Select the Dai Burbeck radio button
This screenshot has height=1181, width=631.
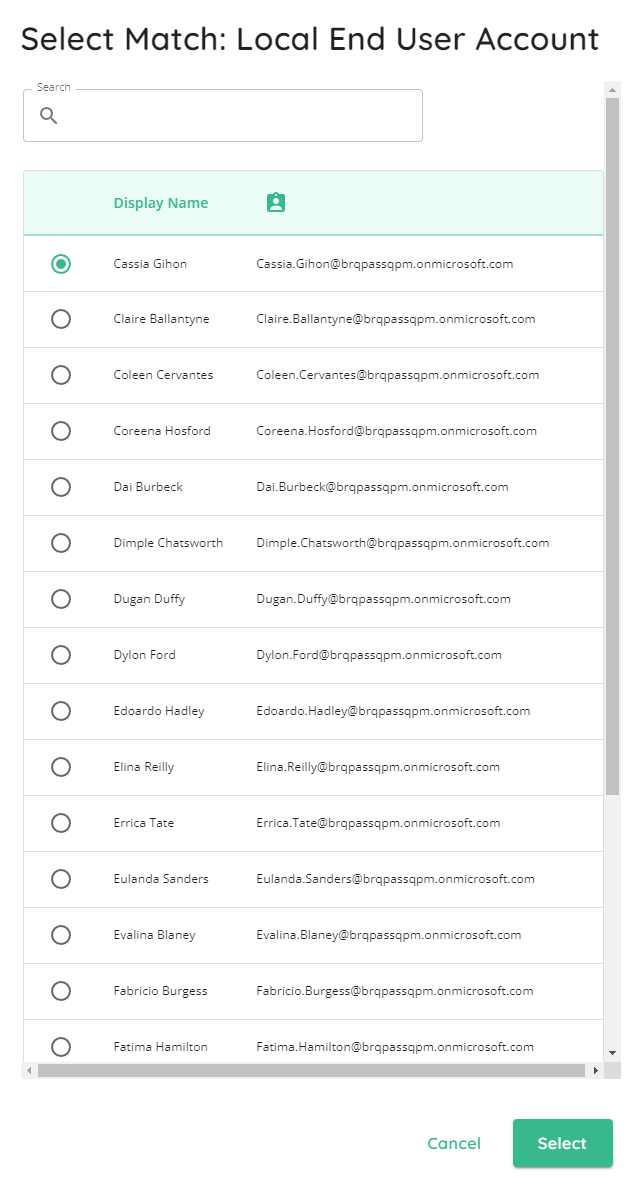click(61, 487)
